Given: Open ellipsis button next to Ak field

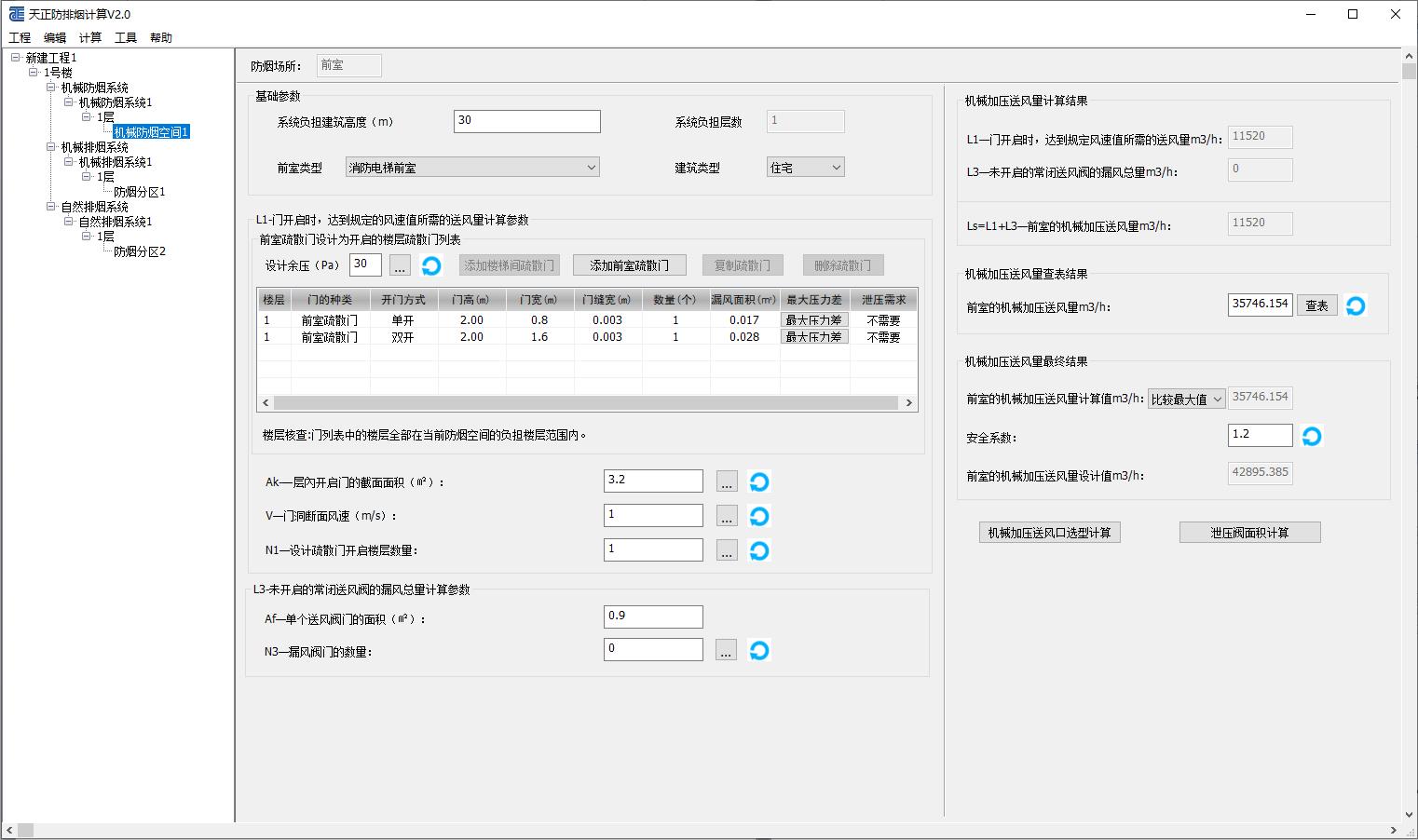Looking at the screenshot, I should 727,482.
